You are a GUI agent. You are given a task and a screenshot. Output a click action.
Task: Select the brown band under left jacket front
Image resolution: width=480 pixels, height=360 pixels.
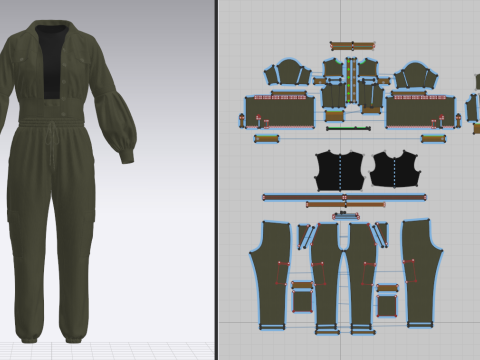[x=334, y=116]
